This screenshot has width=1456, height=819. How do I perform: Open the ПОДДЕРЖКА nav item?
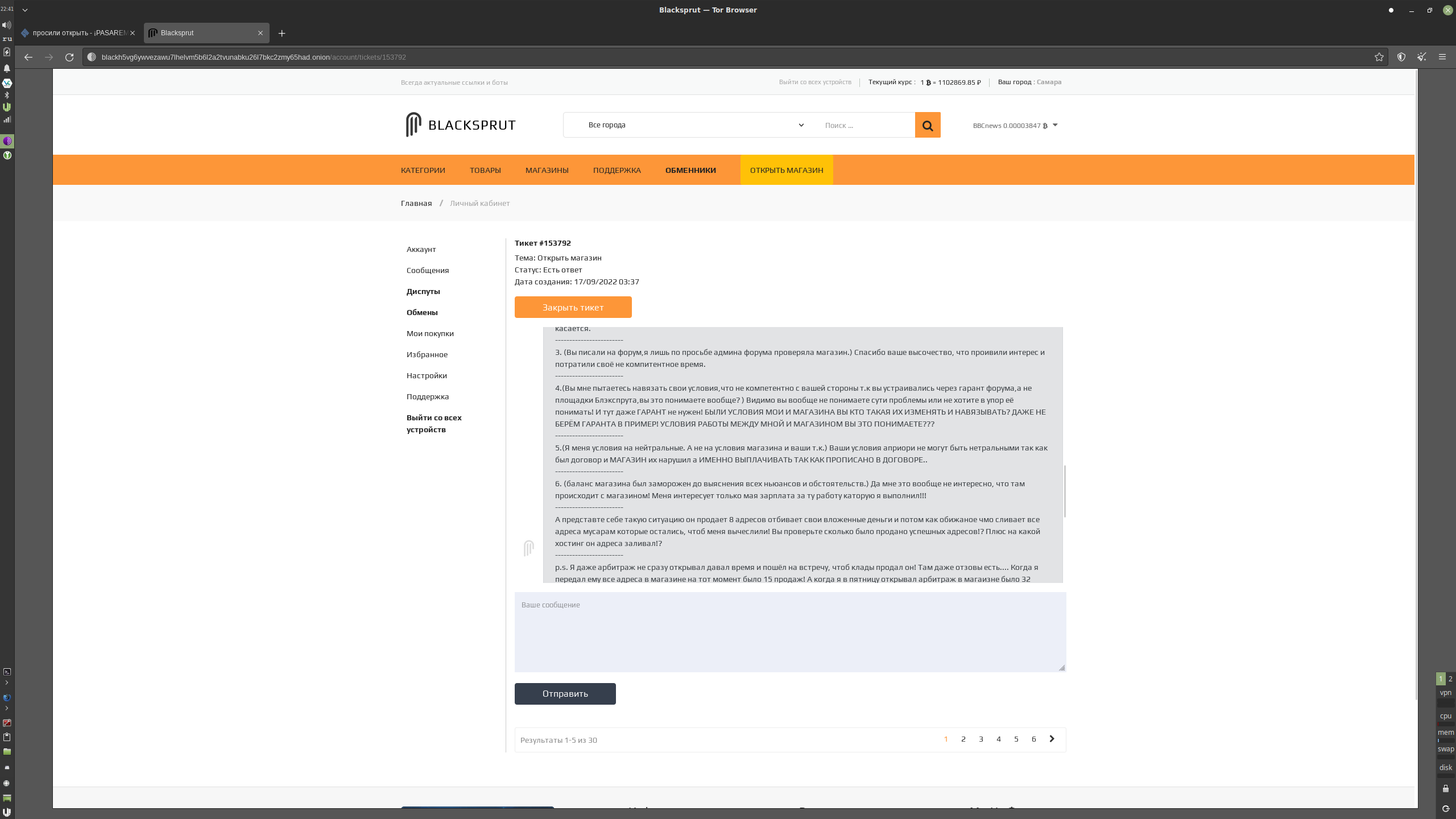pos(617,170)
